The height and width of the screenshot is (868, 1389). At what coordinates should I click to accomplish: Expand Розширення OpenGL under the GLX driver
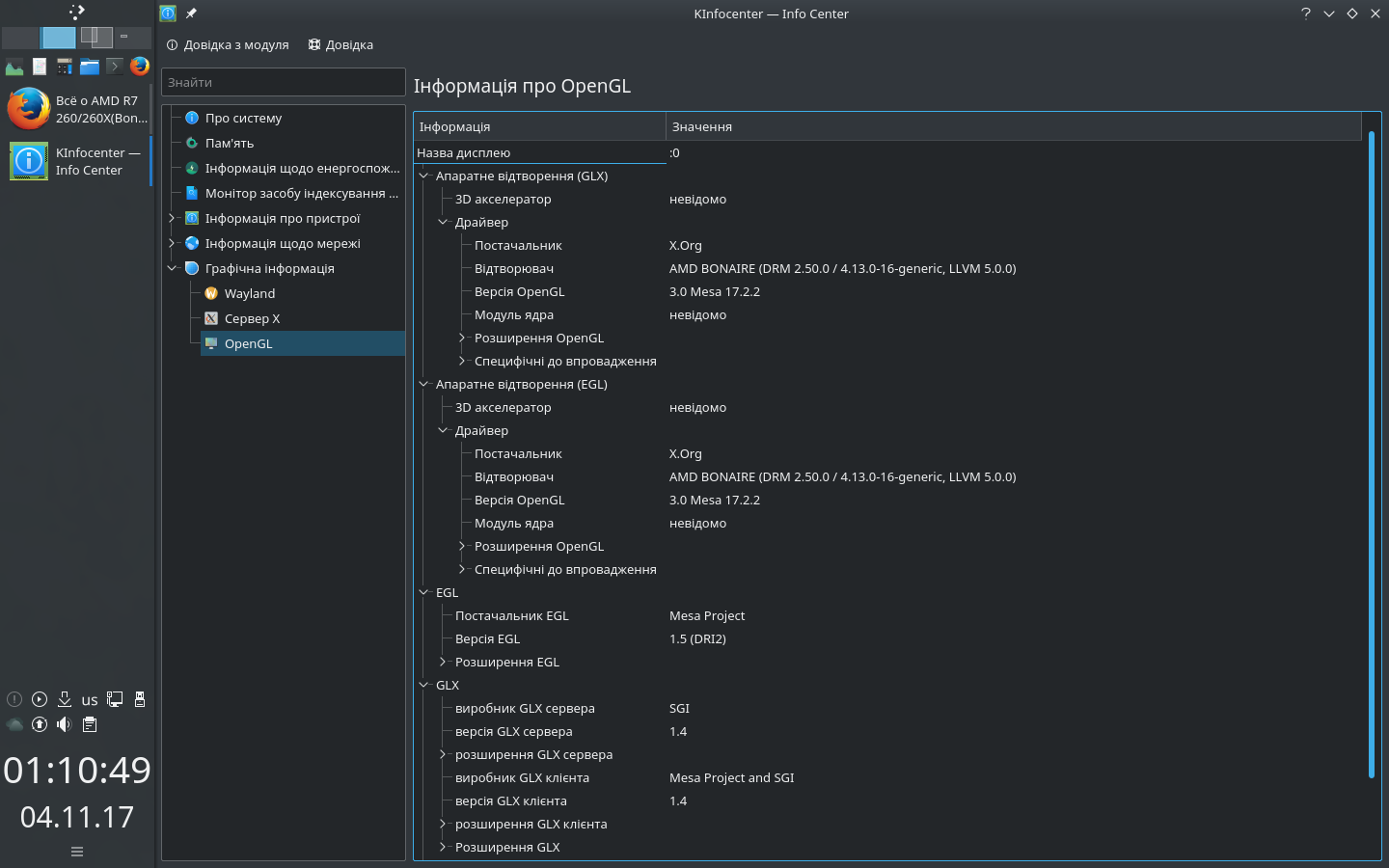[462, 339]
